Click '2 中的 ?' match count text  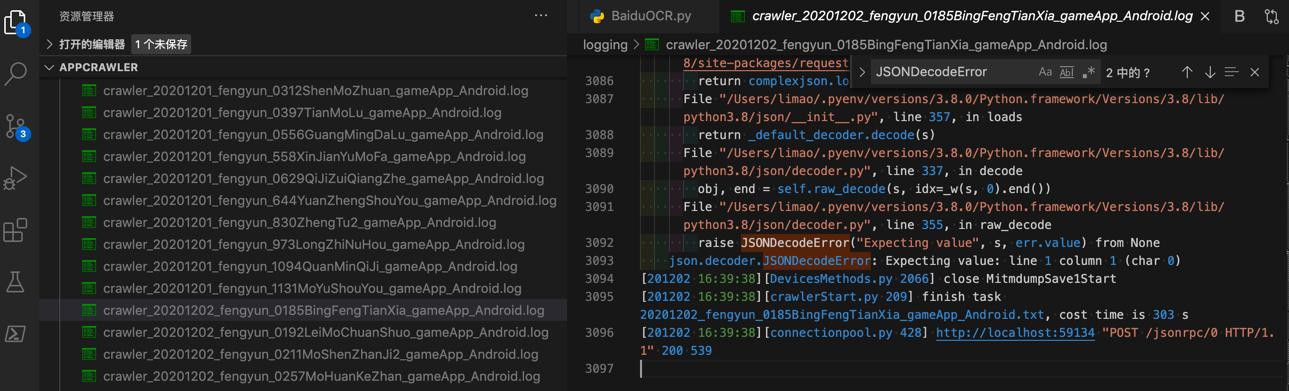(1129, 72)
